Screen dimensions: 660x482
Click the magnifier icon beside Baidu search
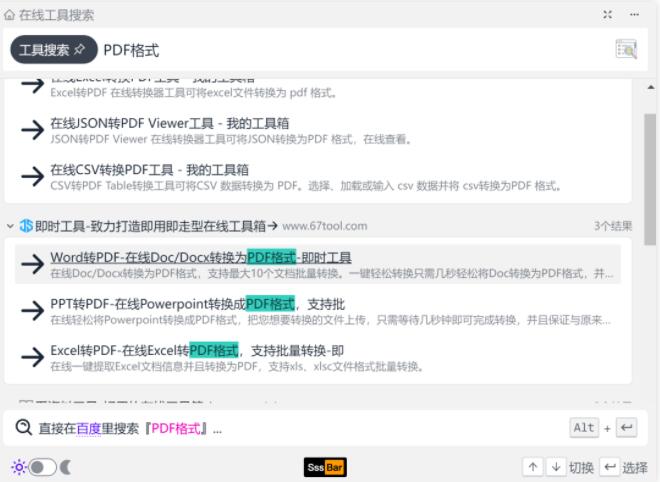coord(24,428)
